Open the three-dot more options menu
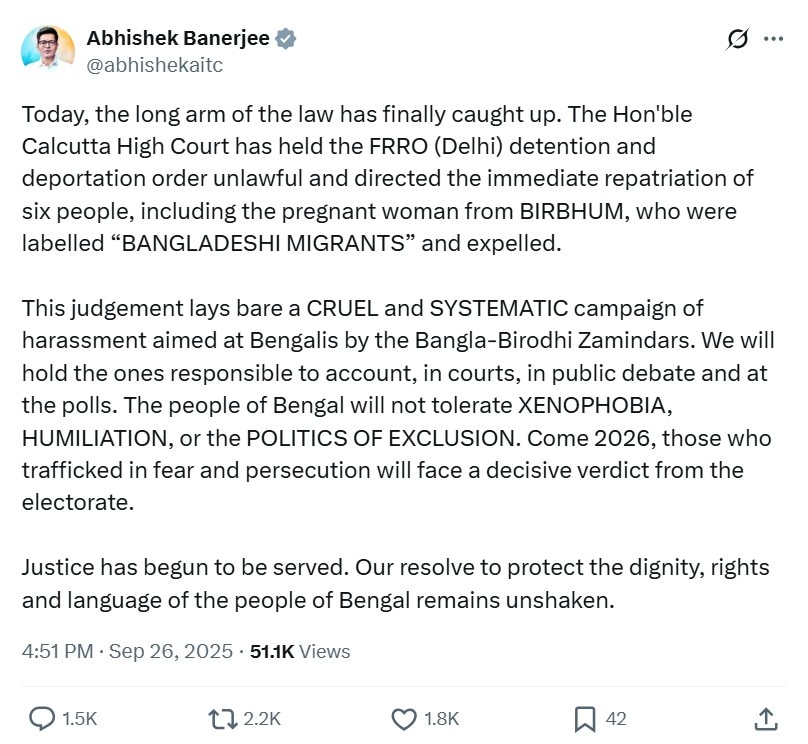The image size is (808, 744). coord(773,39)
